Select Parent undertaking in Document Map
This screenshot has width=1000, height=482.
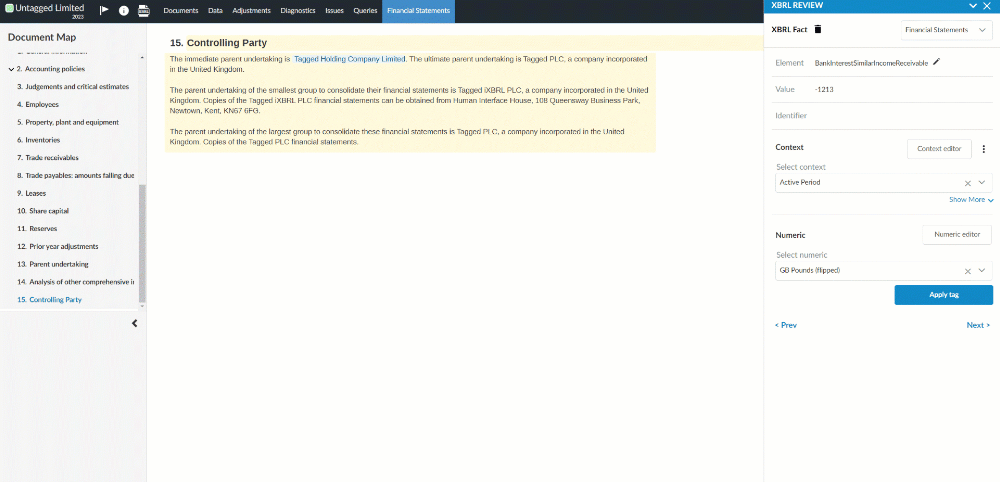point(52,264)
